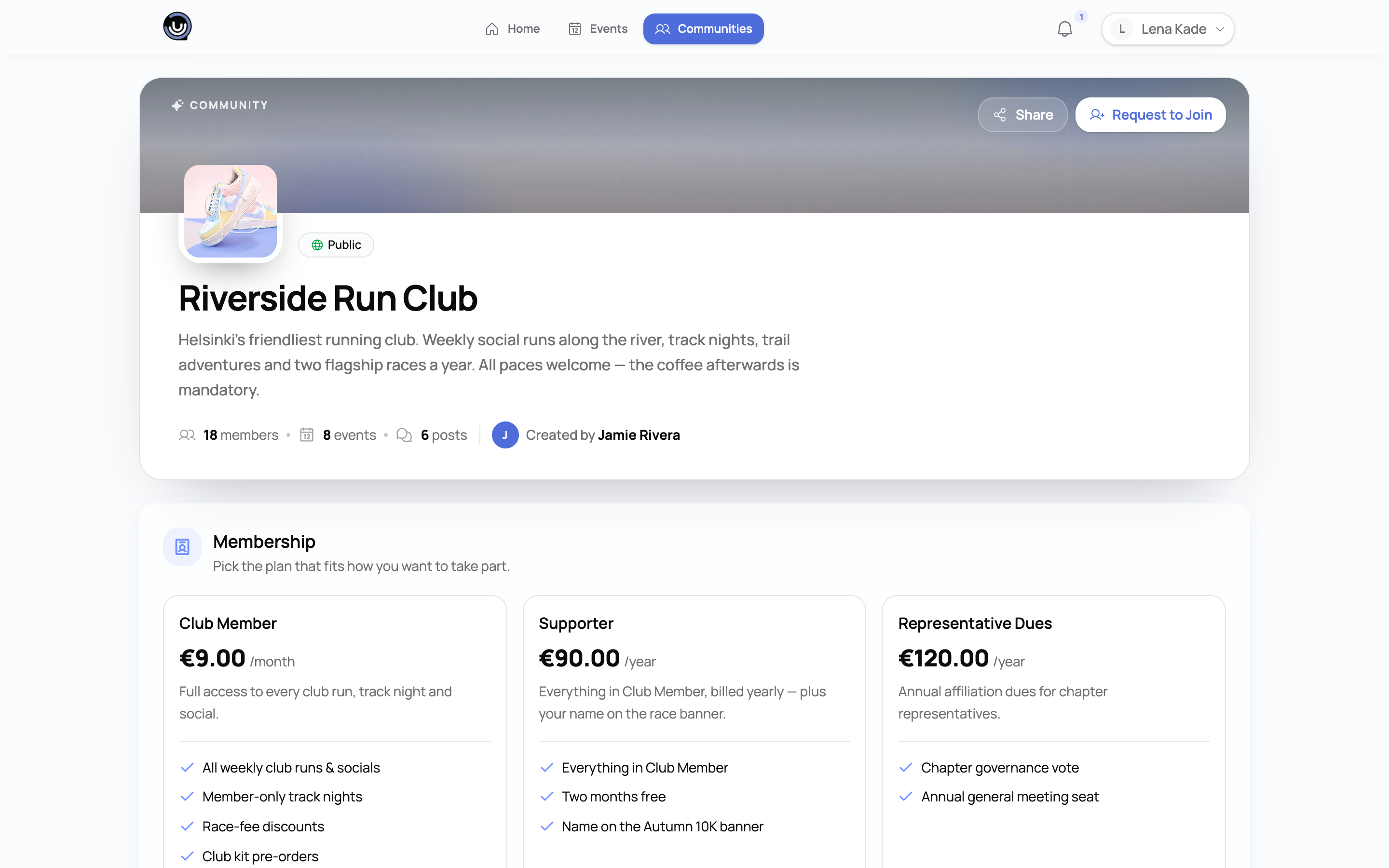Click checkmark beside Everything in Club Member
Screen dimensions: 1389x868
pyautogui.click(x=547, y=768)
